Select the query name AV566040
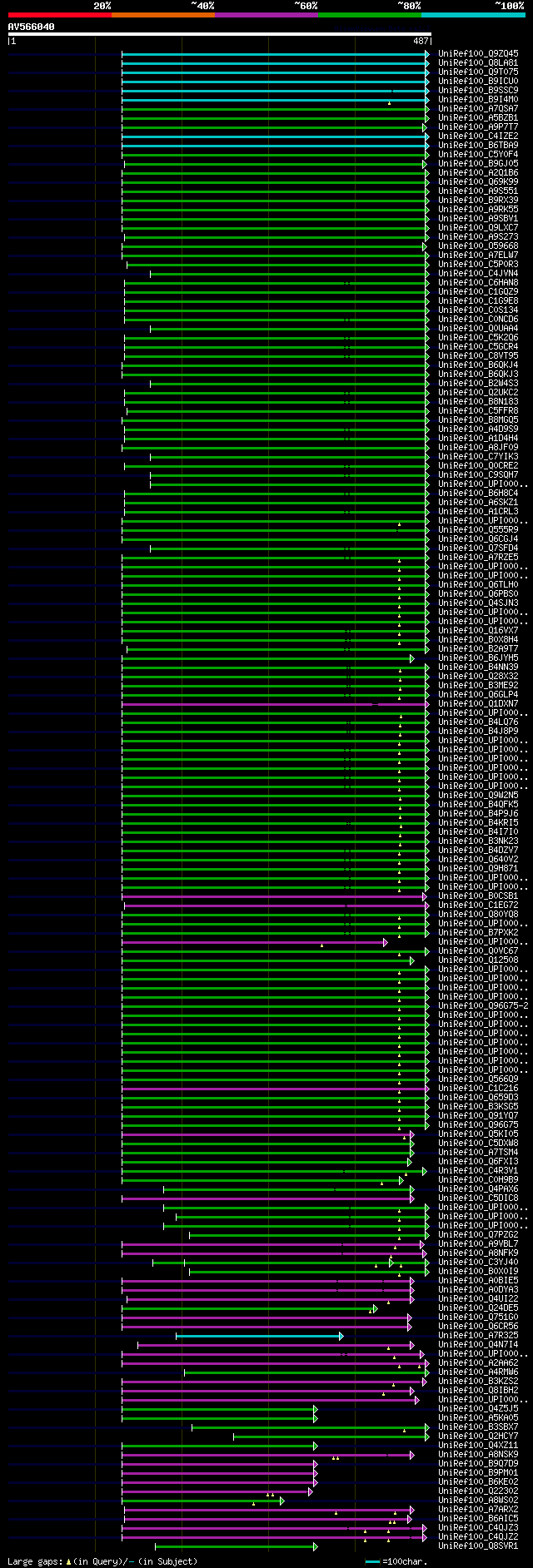This screenshot has width=533, height=1568. coord(32,27)
